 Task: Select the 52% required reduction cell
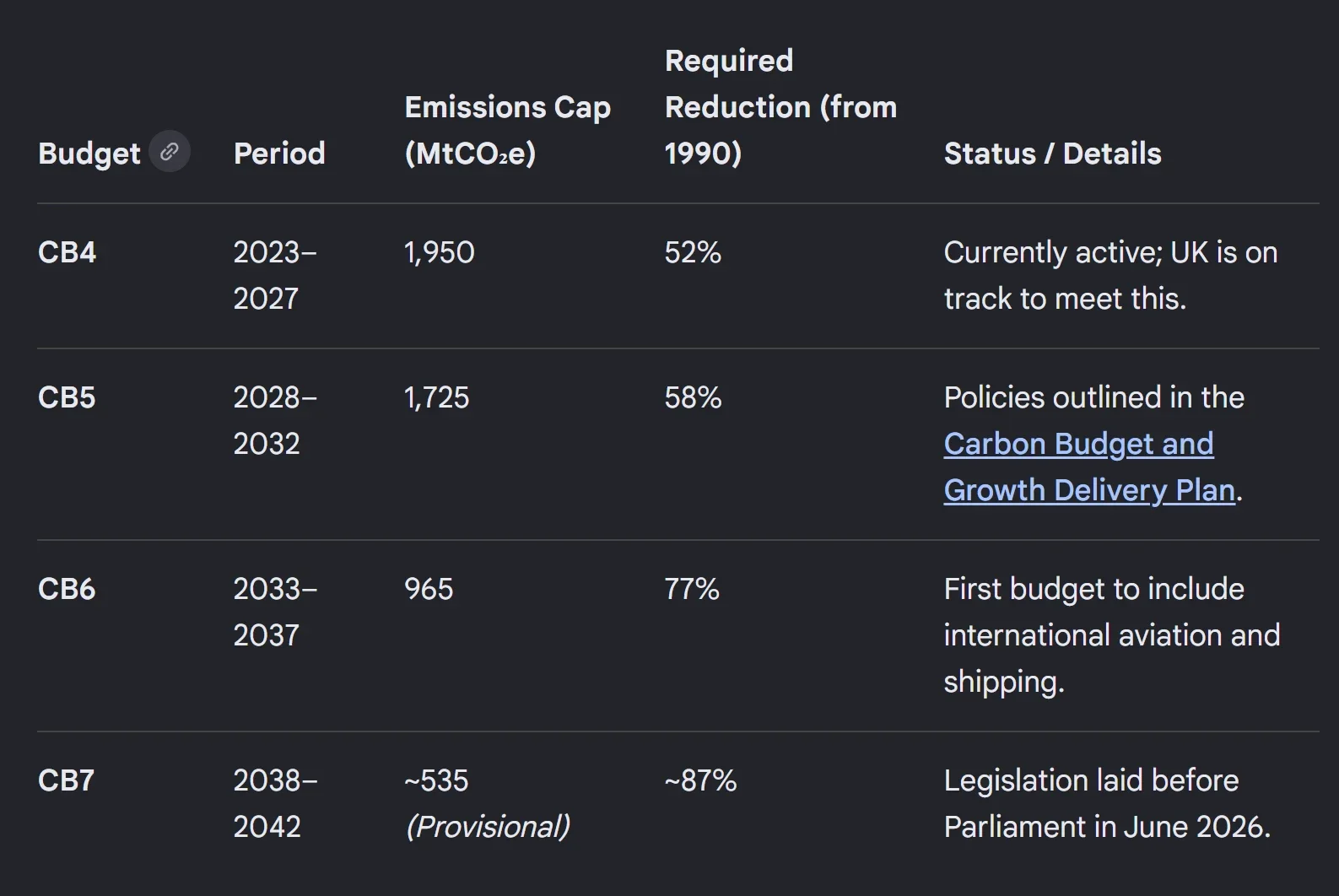coord(693,252)
